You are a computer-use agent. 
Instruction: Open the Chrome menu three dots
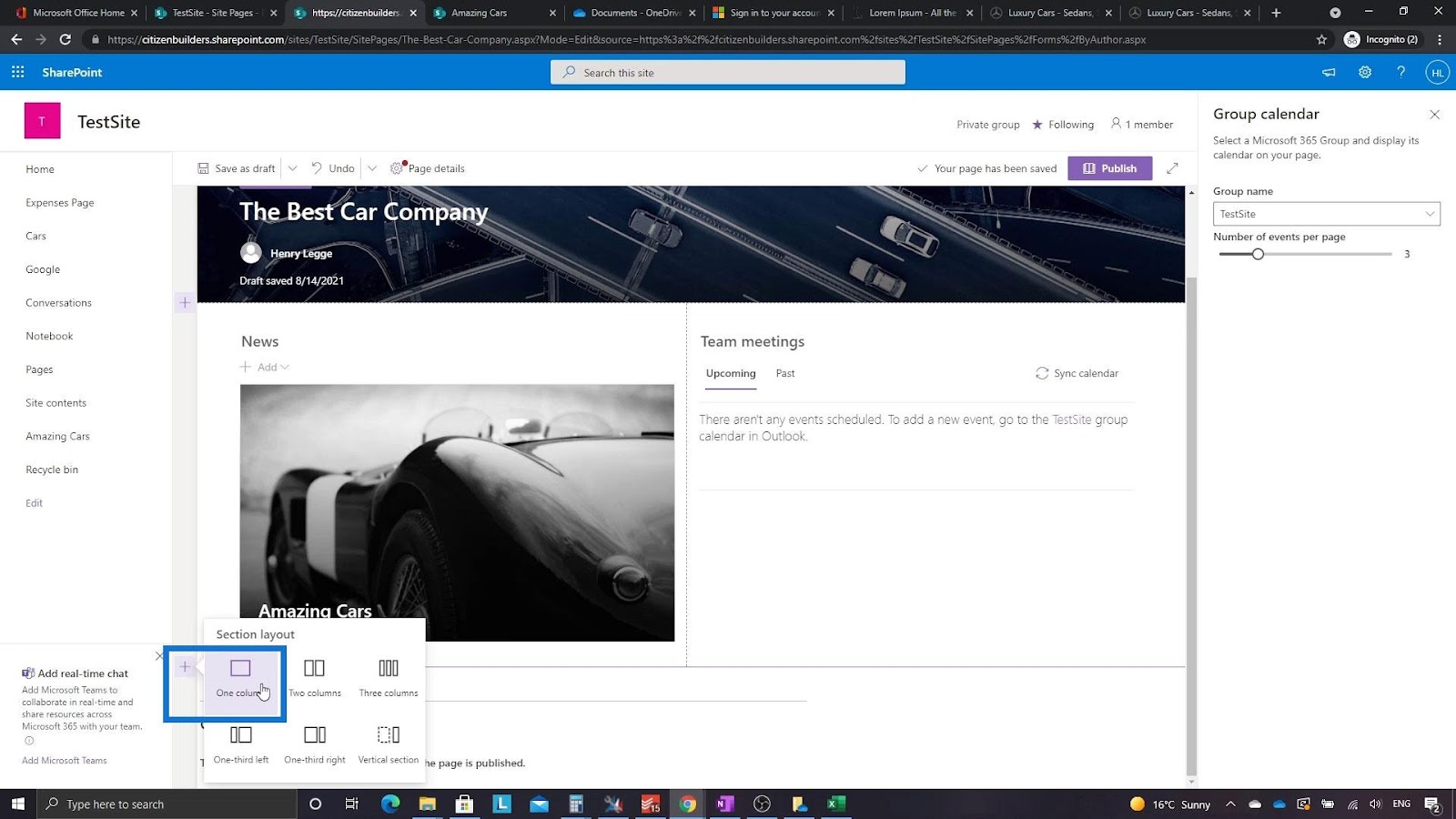pos(1440,39)
